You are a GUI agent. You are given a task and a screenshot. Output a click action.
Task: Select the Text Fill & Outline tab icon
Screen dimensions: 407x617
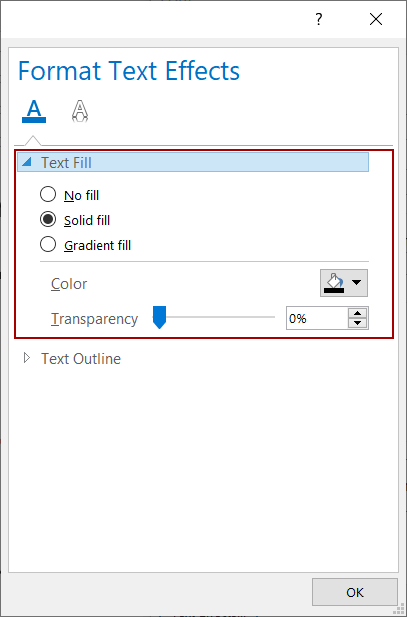pos(34,111)
